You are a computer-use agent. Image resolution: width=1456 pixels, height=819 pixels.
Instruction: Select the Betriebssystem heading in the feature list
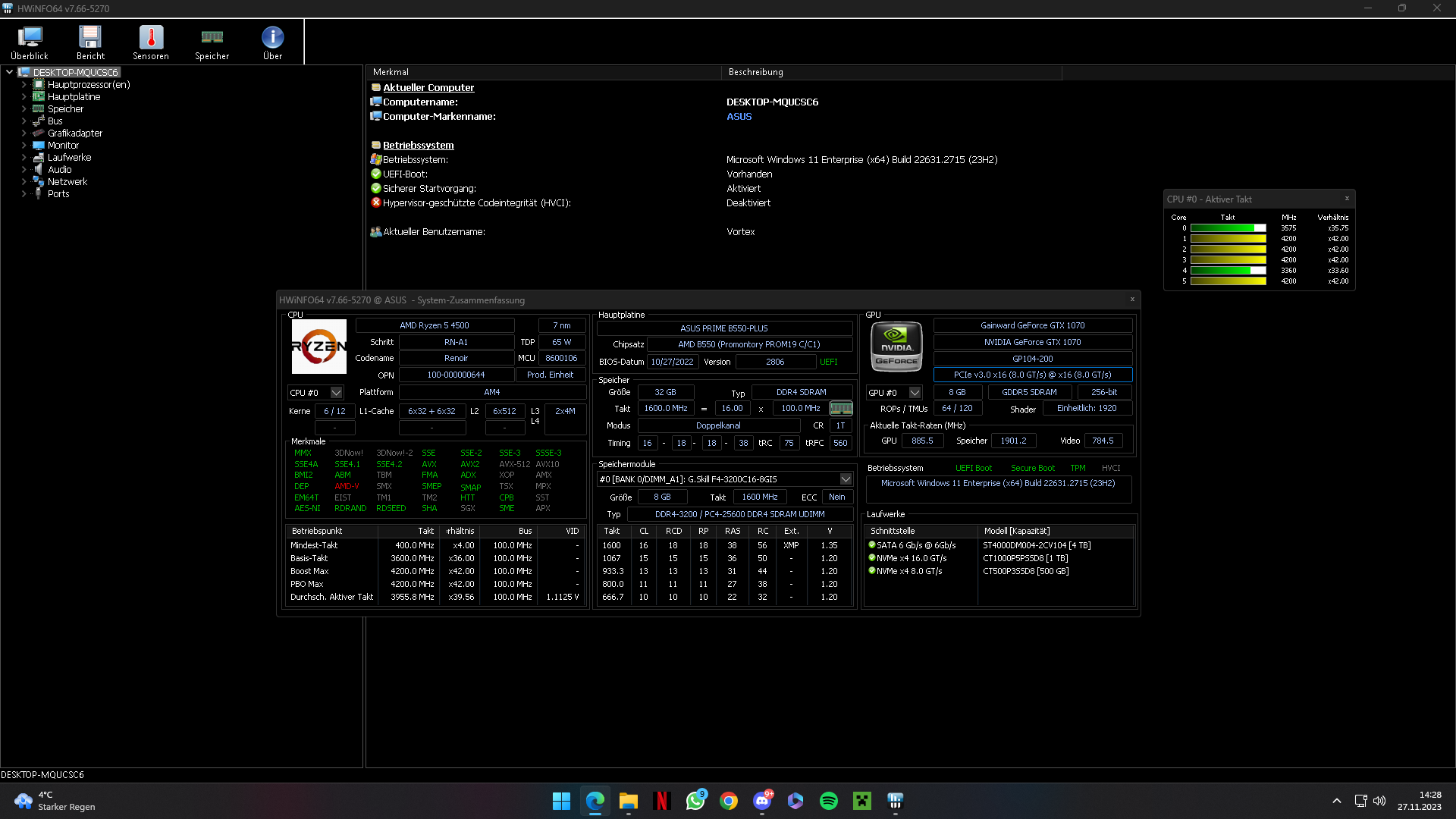[419, 146]
